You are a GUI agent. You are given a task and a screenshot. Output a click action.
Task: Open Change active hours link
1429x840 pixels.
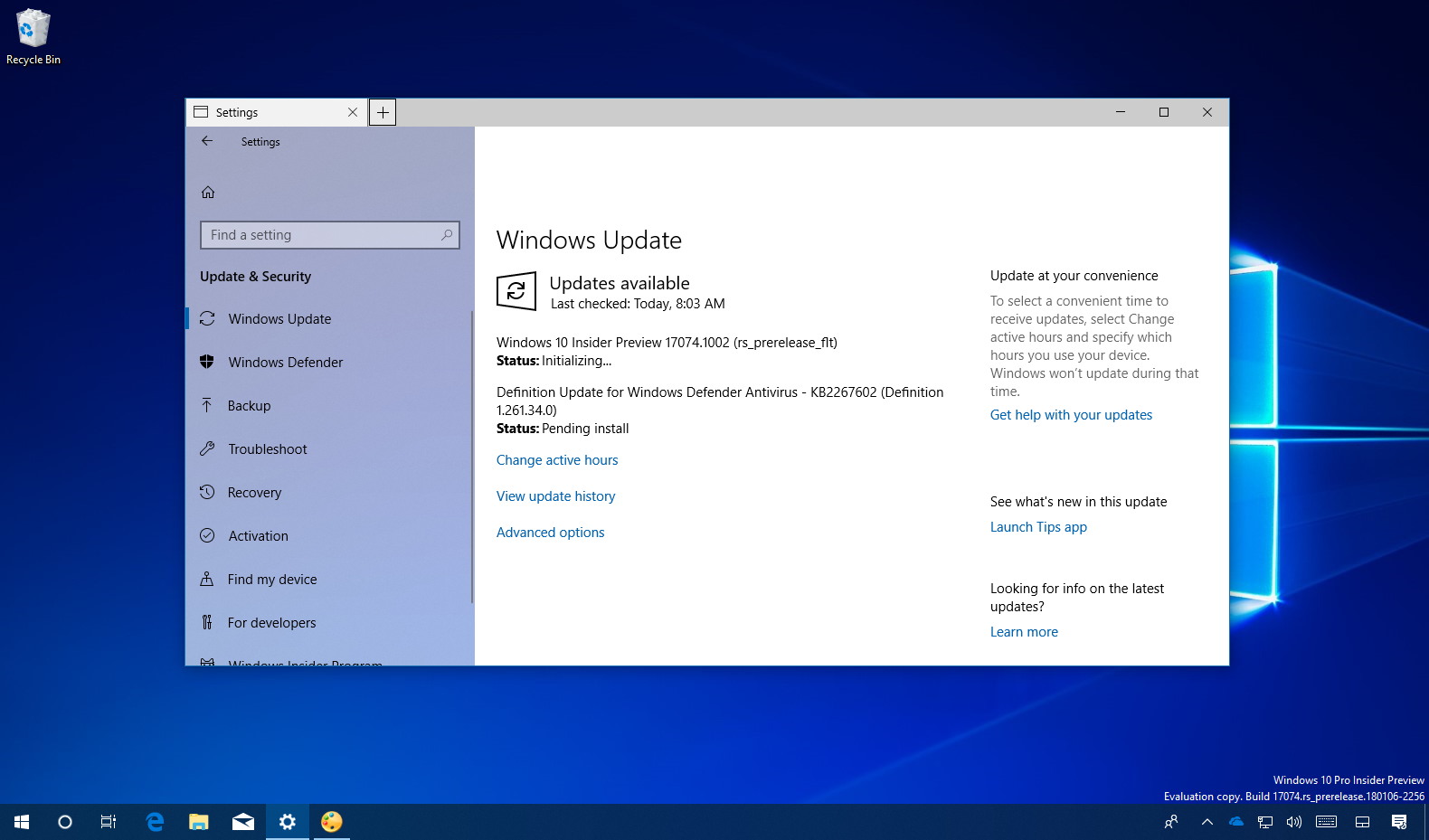pyautogui.click(x=557, y=460)
